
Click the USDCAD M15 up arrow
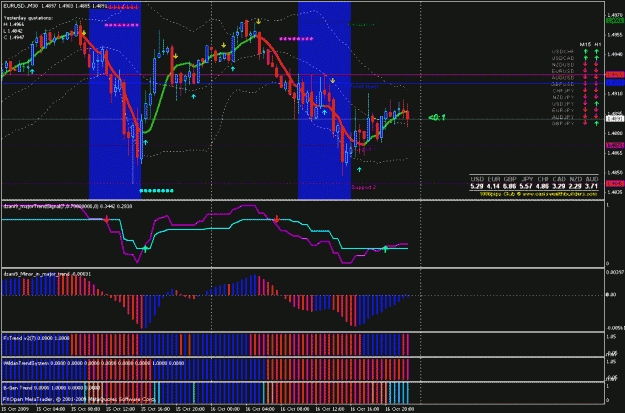tap(585, 58)
